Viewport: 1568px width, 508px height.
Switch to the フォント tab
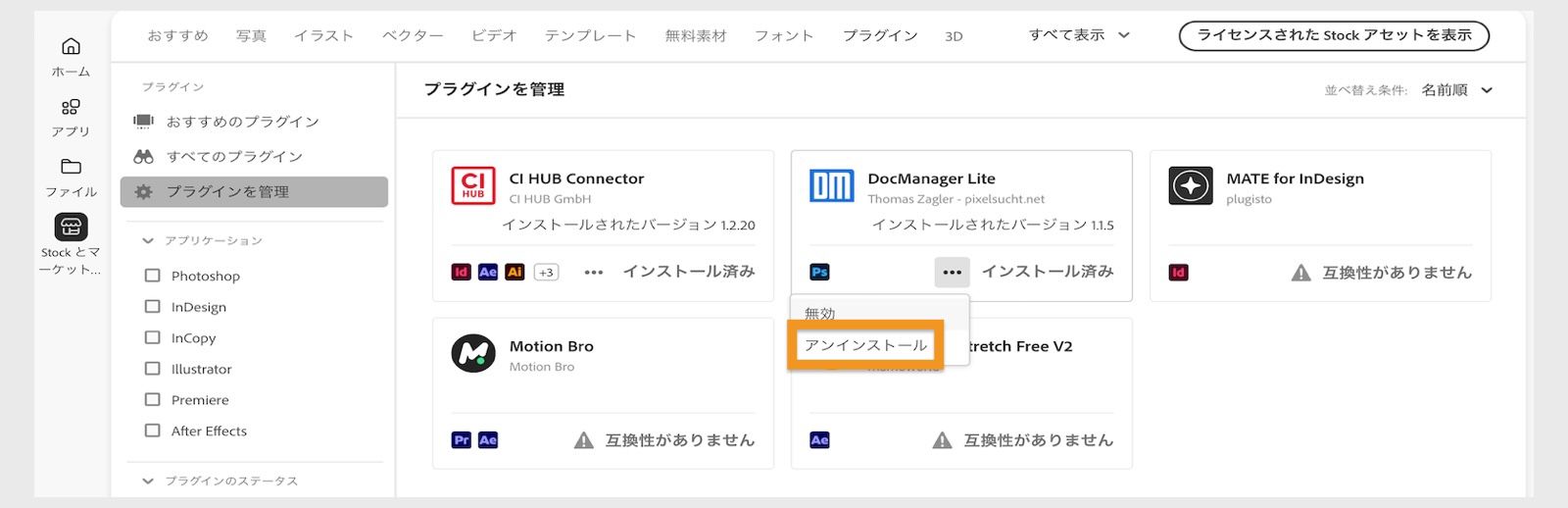(x=784, y=35)
